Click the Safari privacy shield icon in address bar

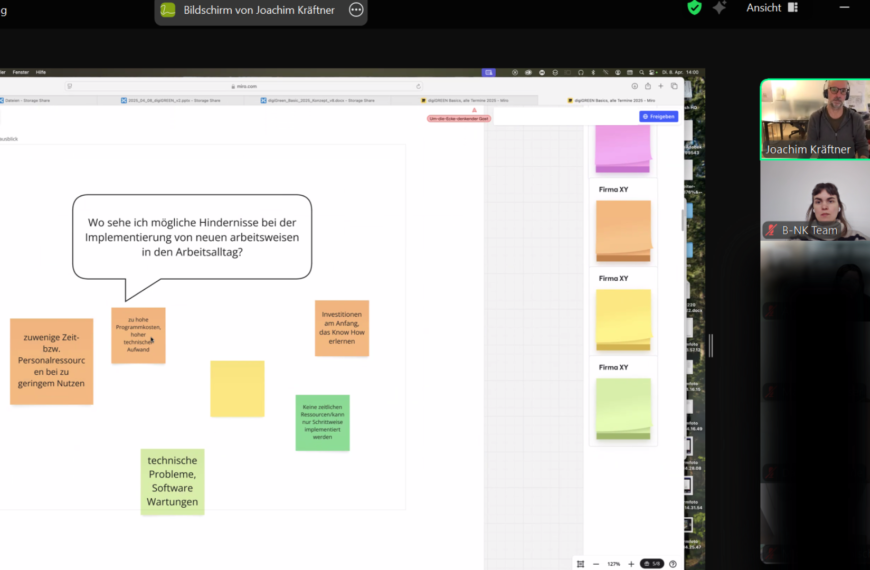pyautogui.click(x=69, y=86)
